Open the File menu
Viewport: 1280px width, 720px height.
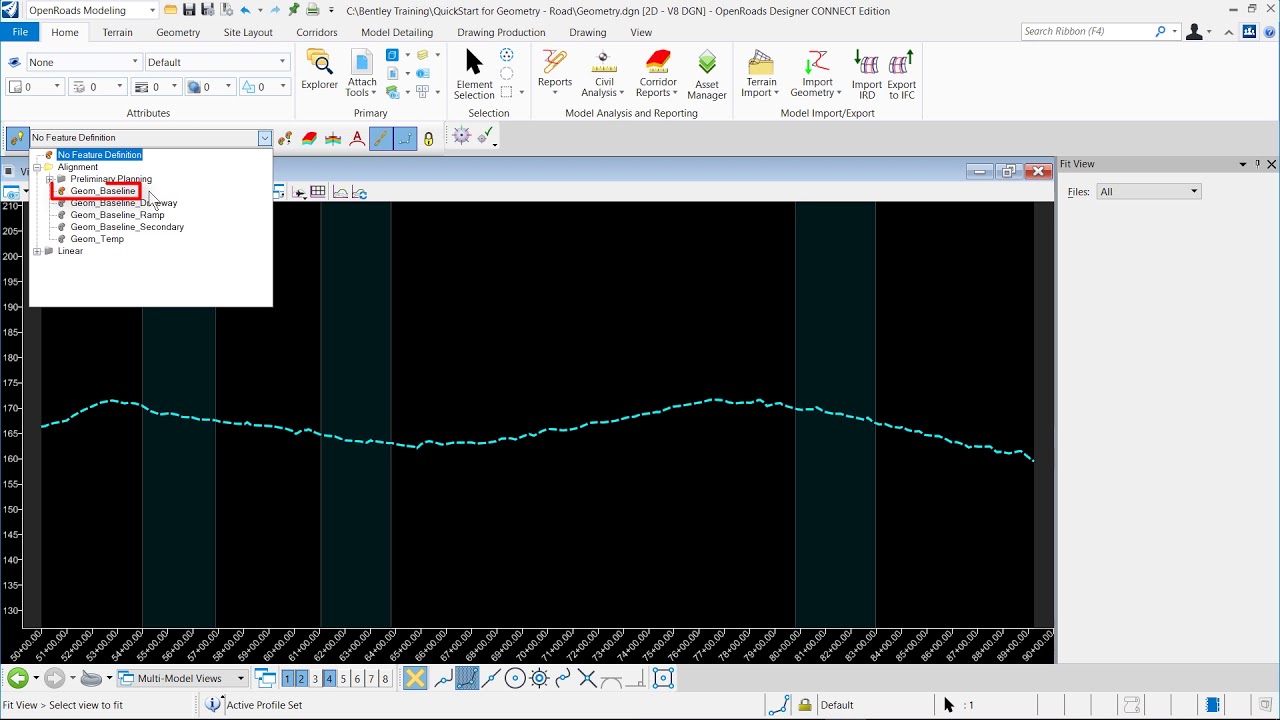[19, 32]
